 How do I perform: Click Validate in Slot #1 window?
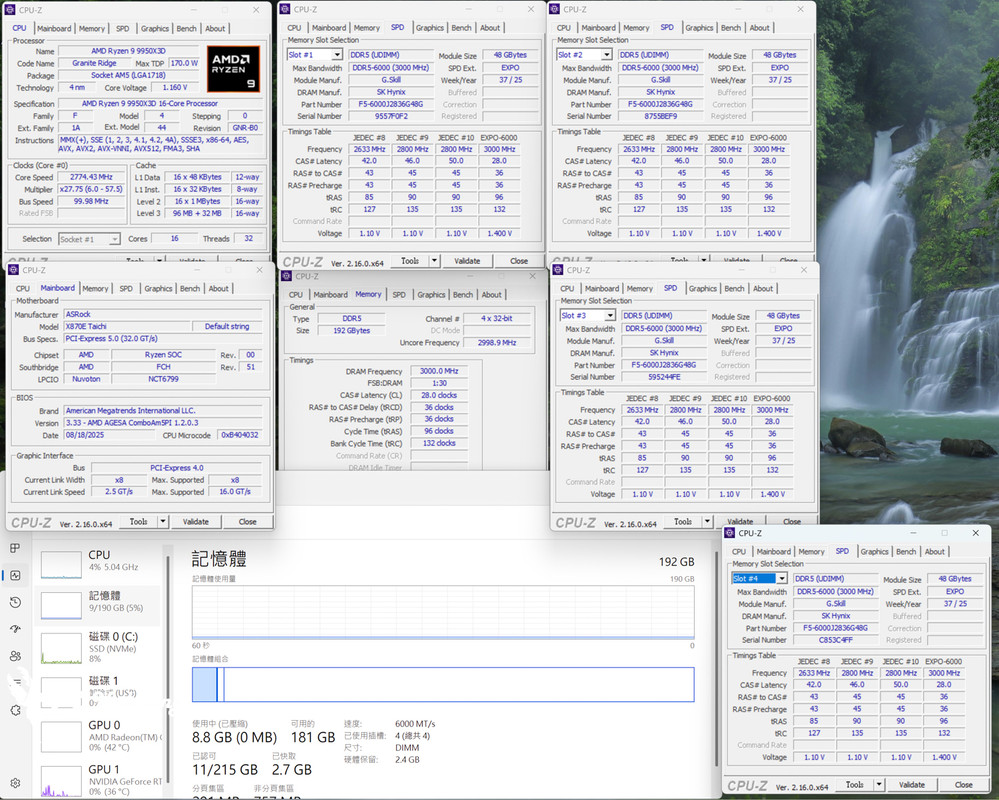point(467,261)
